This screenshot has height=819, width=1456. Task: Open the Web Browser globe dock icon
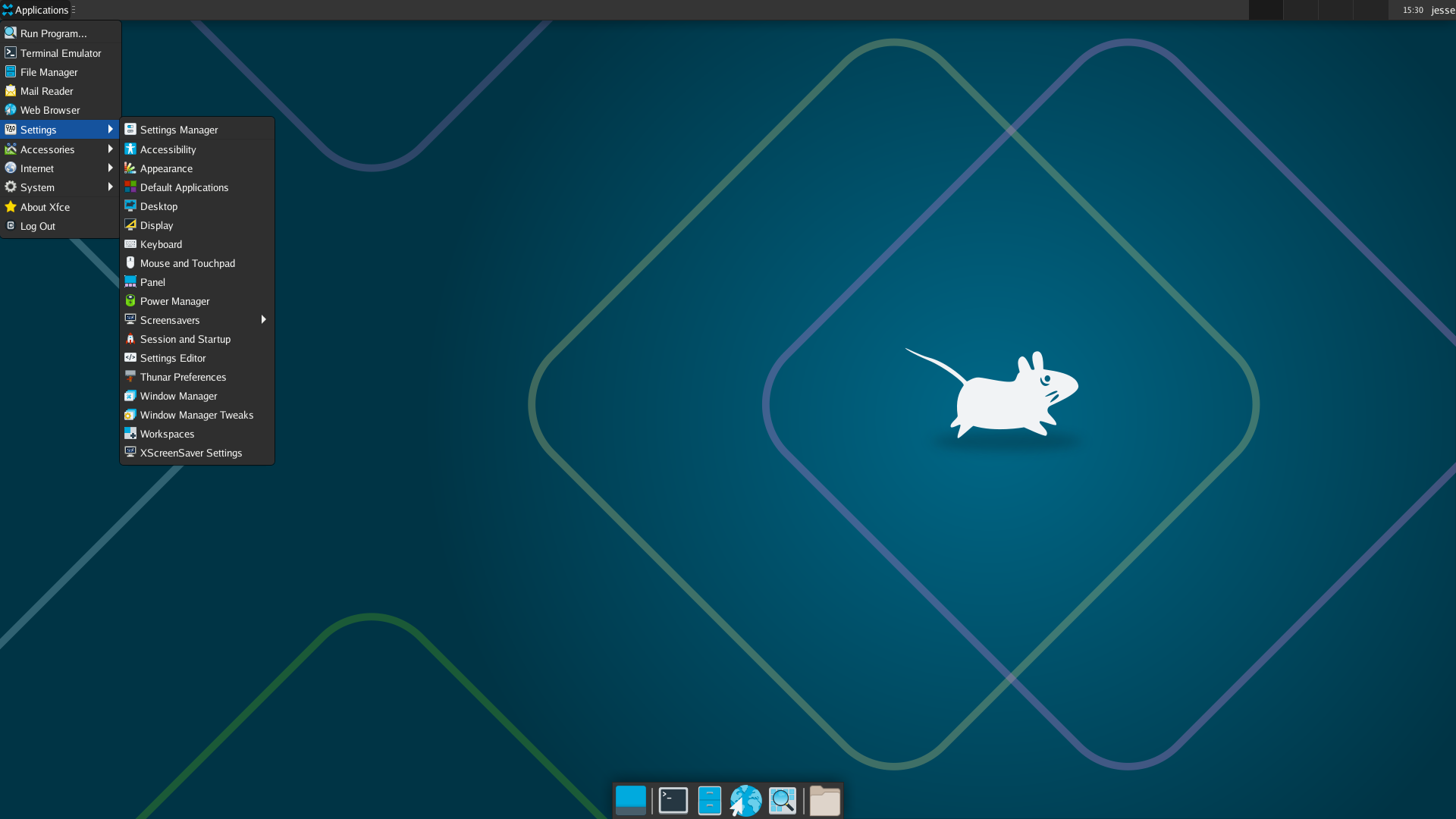(x=745, y=800)
